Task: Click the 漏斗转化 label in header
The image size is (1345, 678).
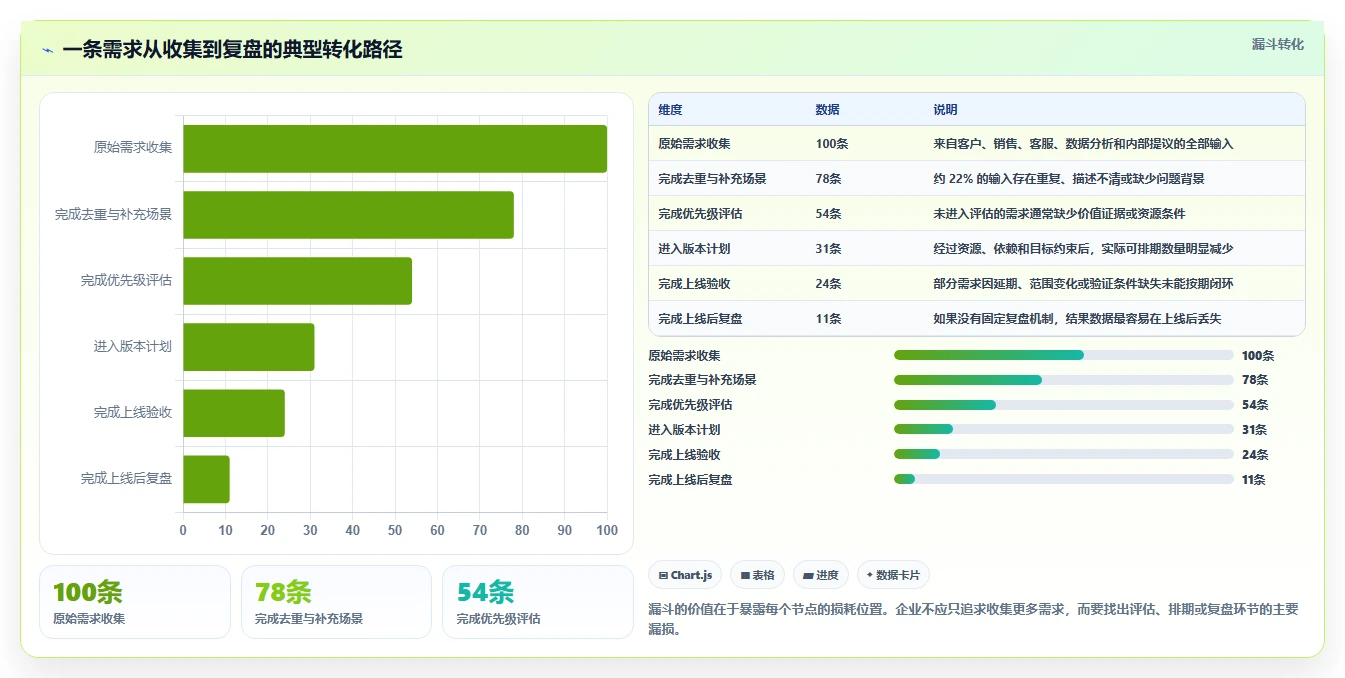Action: pos(1277,44)
